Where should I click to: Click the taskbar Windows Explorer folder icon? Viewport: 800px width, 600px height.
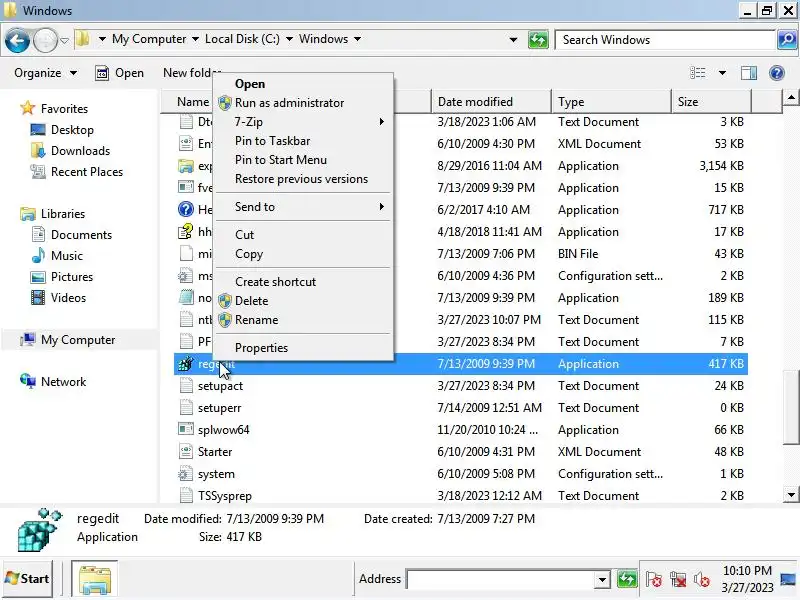[x=95, y=579]
